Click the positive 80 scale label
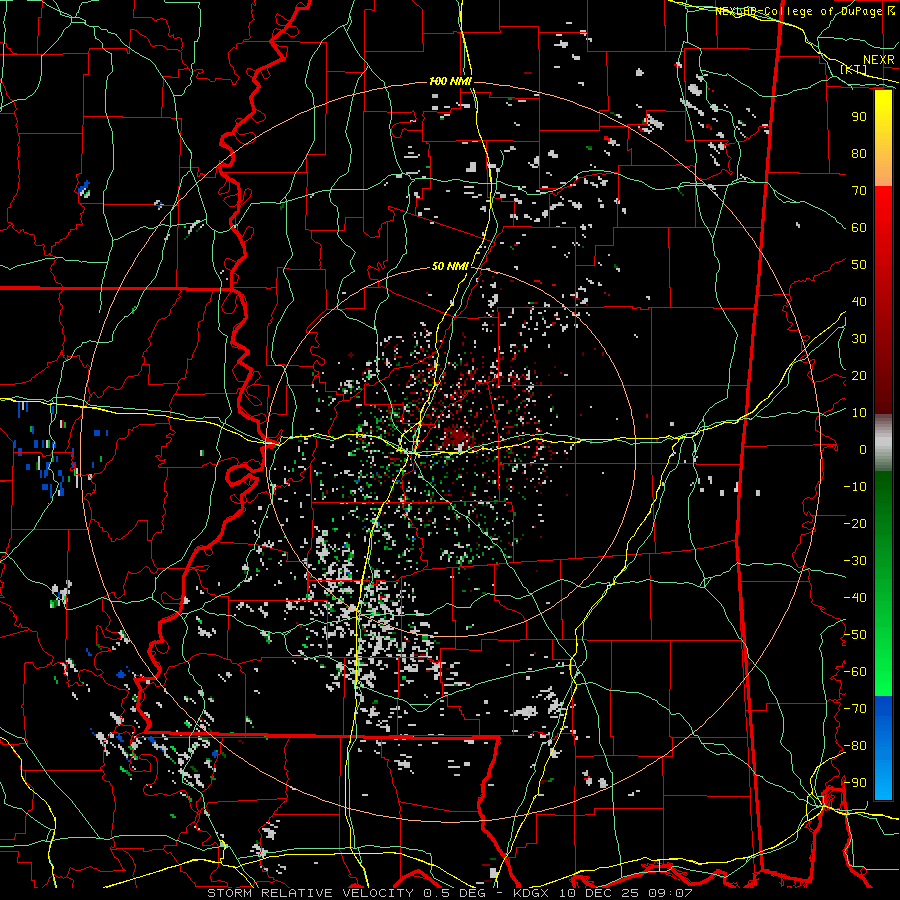The width and height of the screenshot is (900, 900). click(859, 153)
